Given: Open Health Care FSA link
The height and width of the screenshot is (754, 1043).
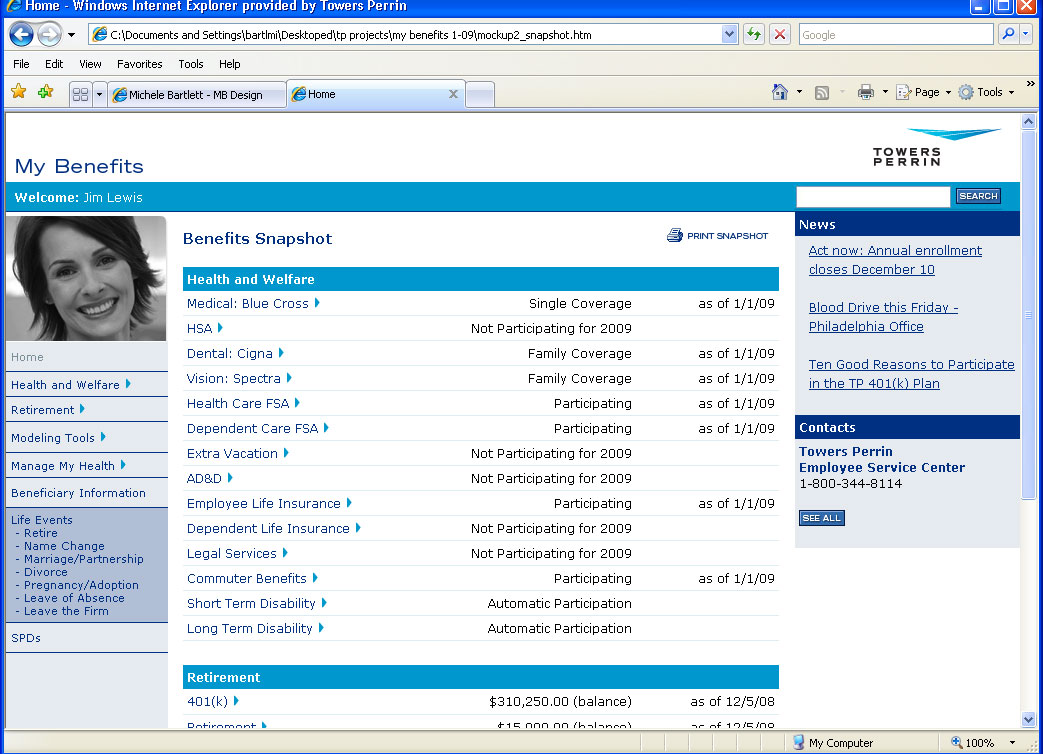Looking at the screenshot, I should [x=237, y=404].
